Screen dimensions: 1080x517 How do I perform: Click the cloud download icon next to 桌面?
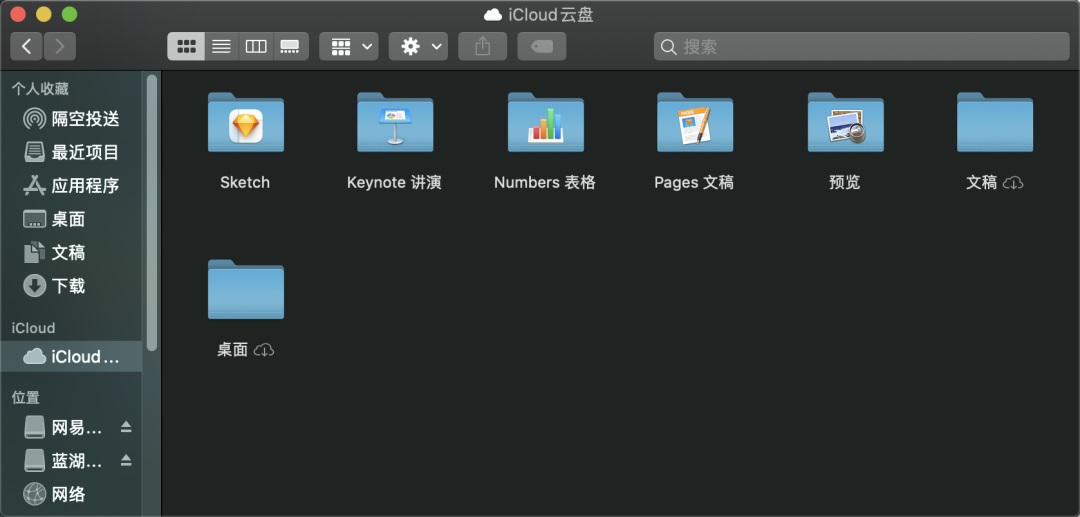coord(264,350)
